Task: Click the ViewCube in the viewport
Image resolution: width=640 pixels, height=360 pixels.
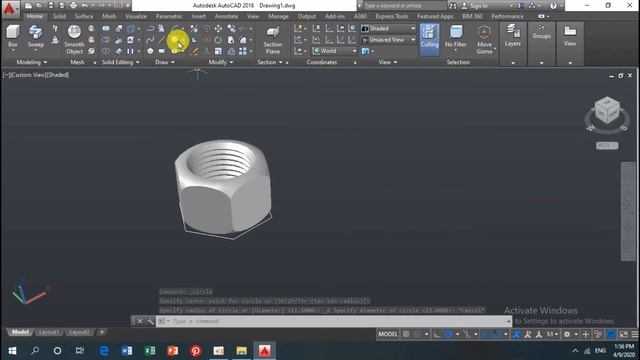Action: 607,111
